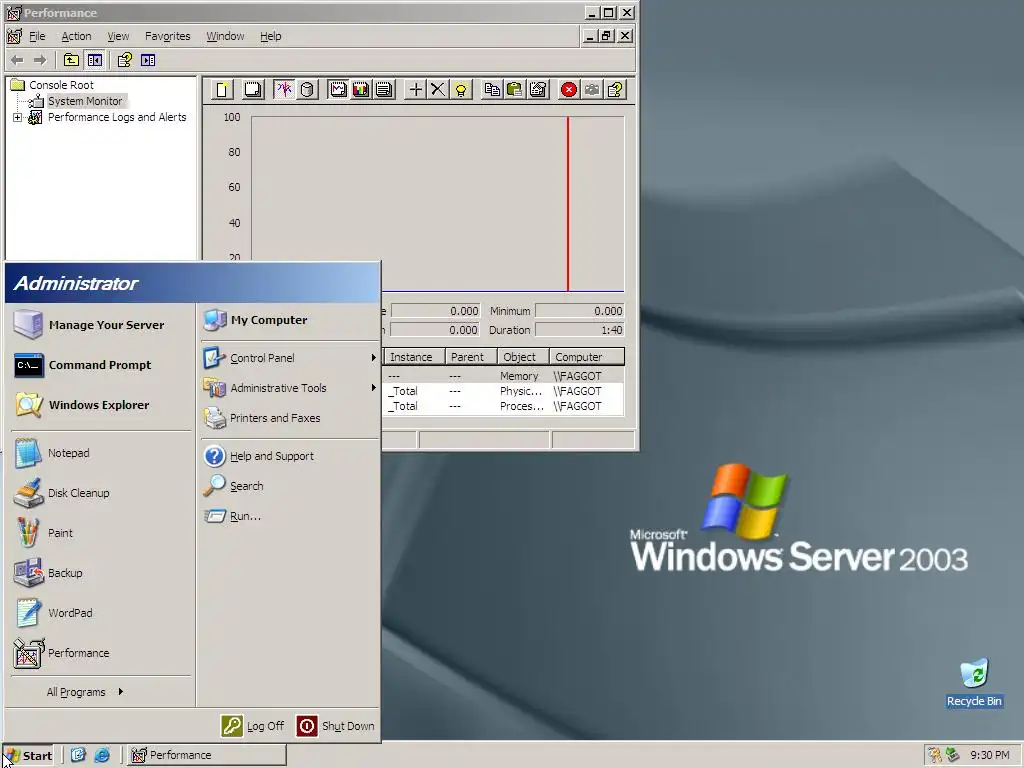Image resolution: width=1024 pixels, height=768 pixels.
Task: Open Printers and Faxes
Action: tap(289, 418)
